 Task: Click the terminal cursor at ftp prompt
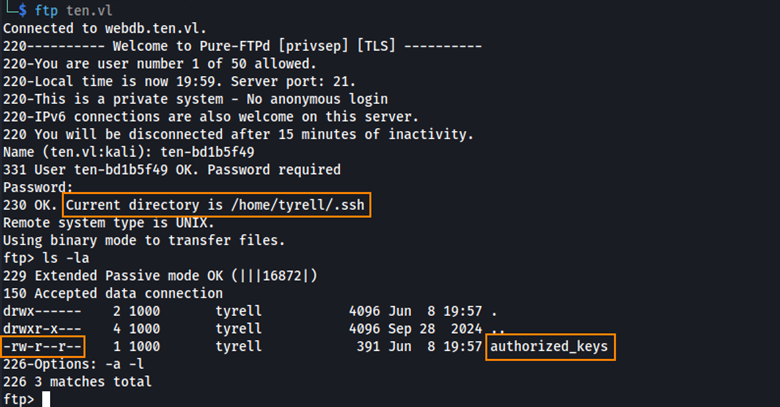click(x=45, y=399)
